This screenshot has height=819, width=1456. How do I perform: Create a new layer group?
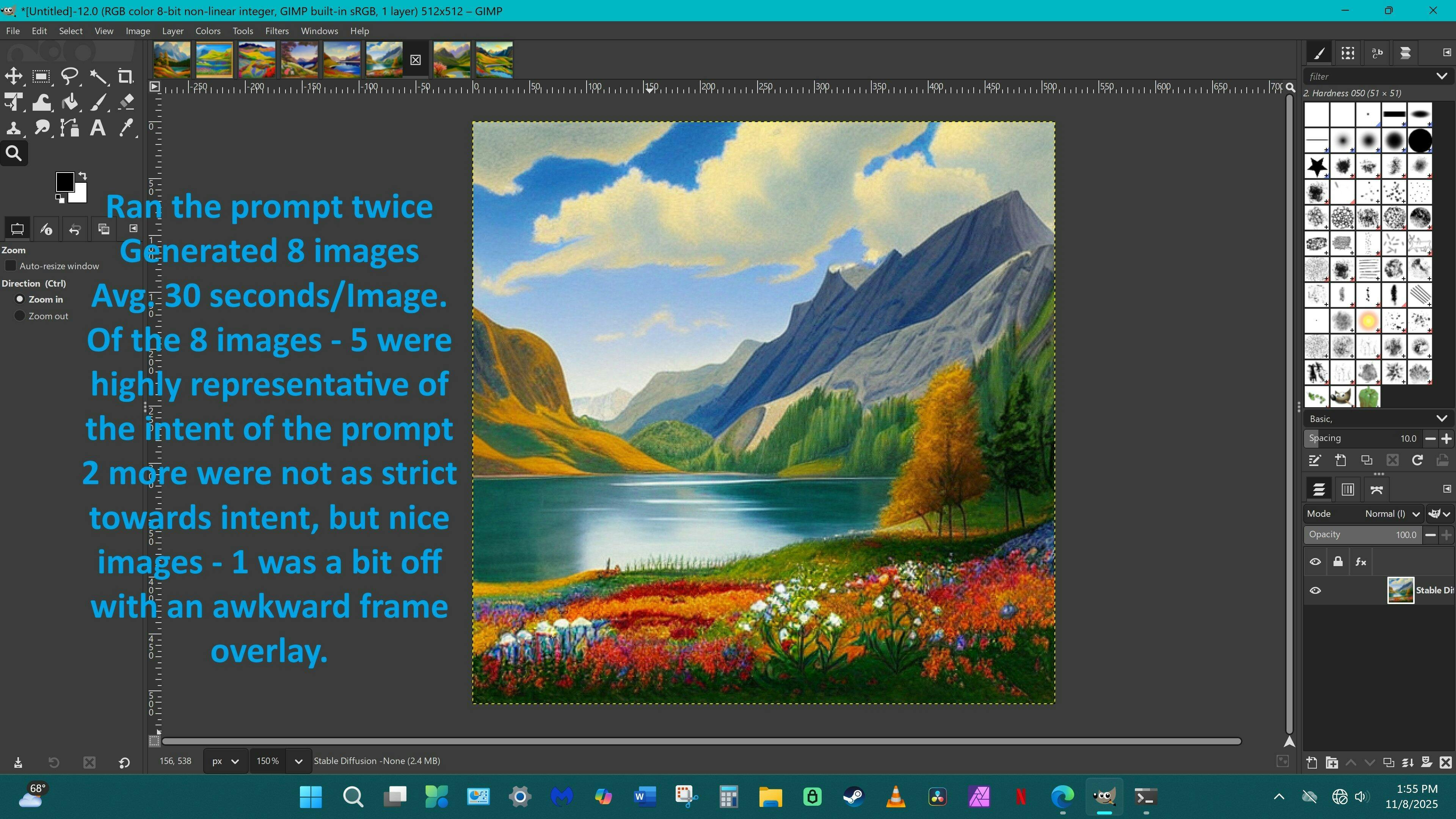(x=1332, y=763)
